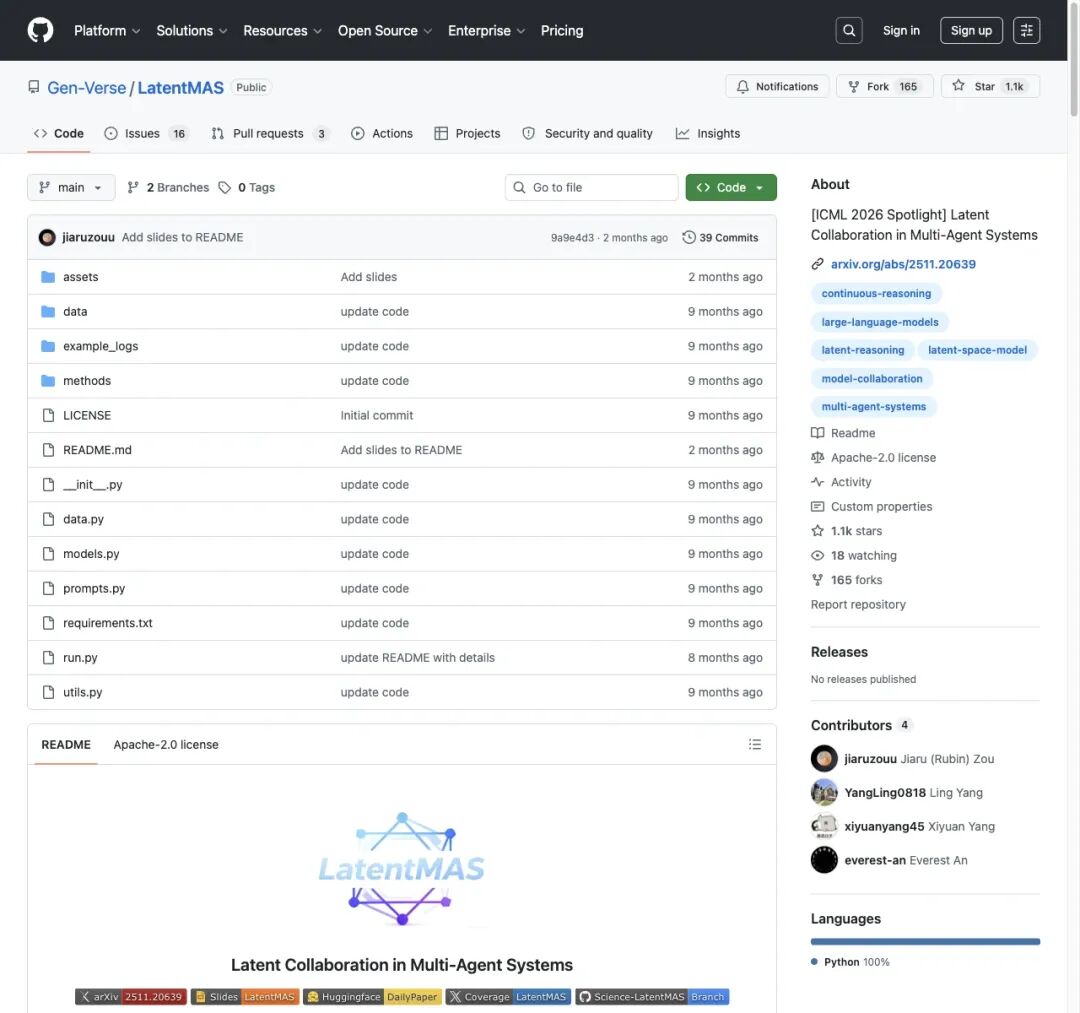Click the Custom properties link
The width and height of the screenshot is (1080, 1013).
point(881,506)
